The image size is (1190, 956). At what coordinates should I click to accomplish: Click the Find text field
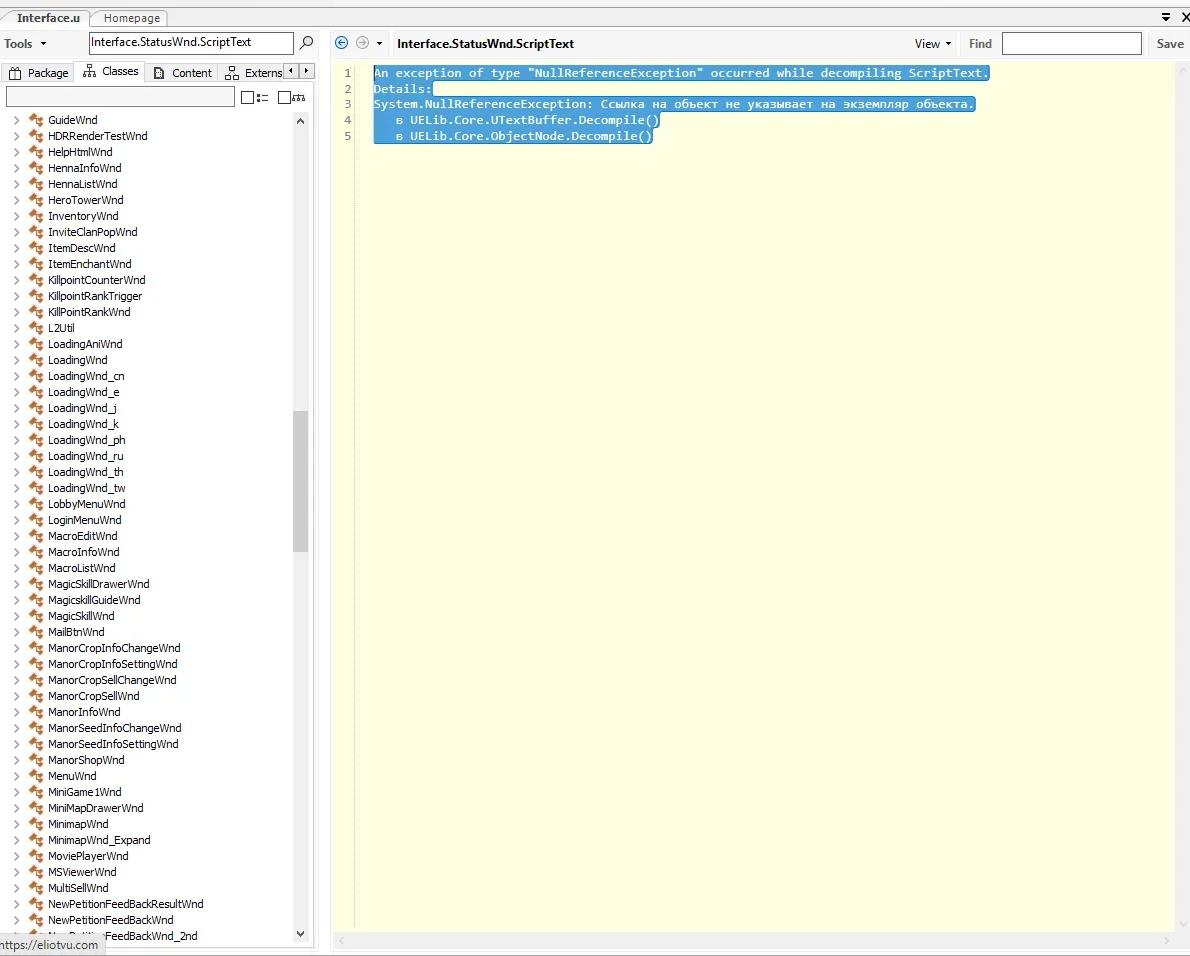coord(1071,44)
